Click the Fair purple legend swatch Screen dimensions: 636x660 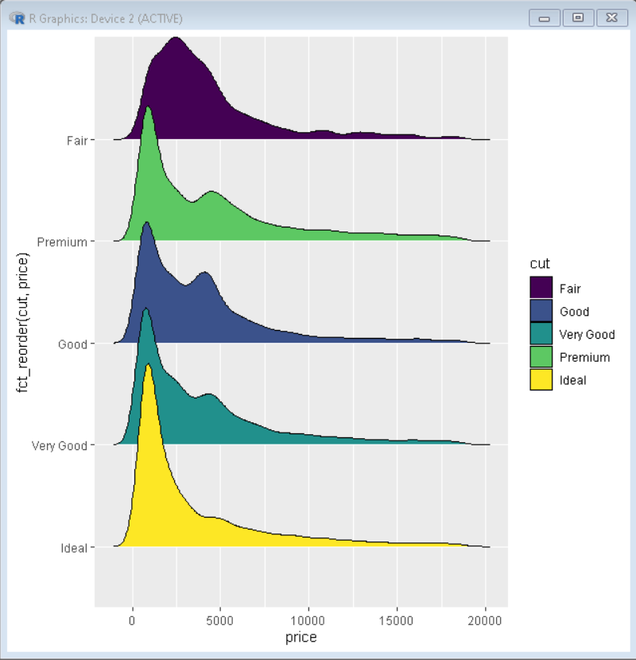(x=541, y=287)
